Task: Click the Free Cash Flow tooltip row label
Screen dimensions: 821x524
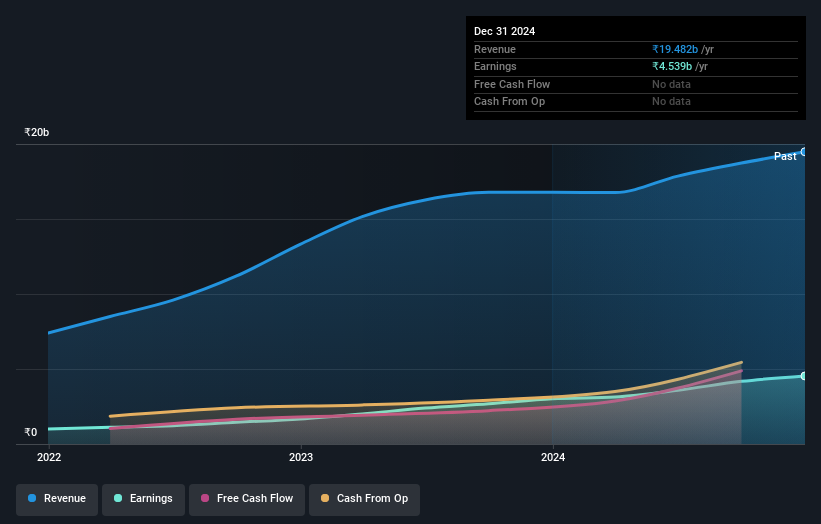Action: (512, 84)
